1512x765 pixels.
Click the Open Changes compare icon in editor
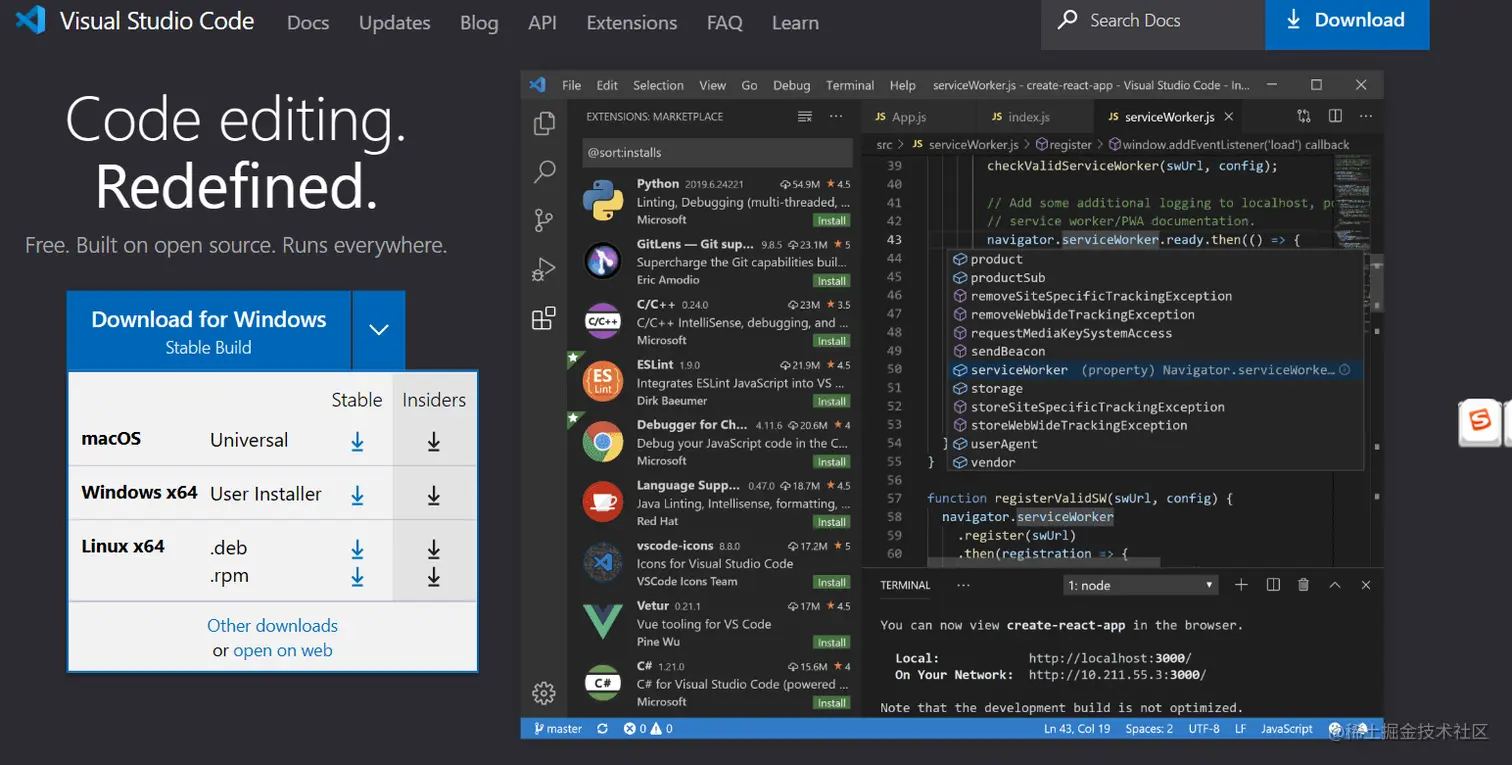click(1304, 116)
